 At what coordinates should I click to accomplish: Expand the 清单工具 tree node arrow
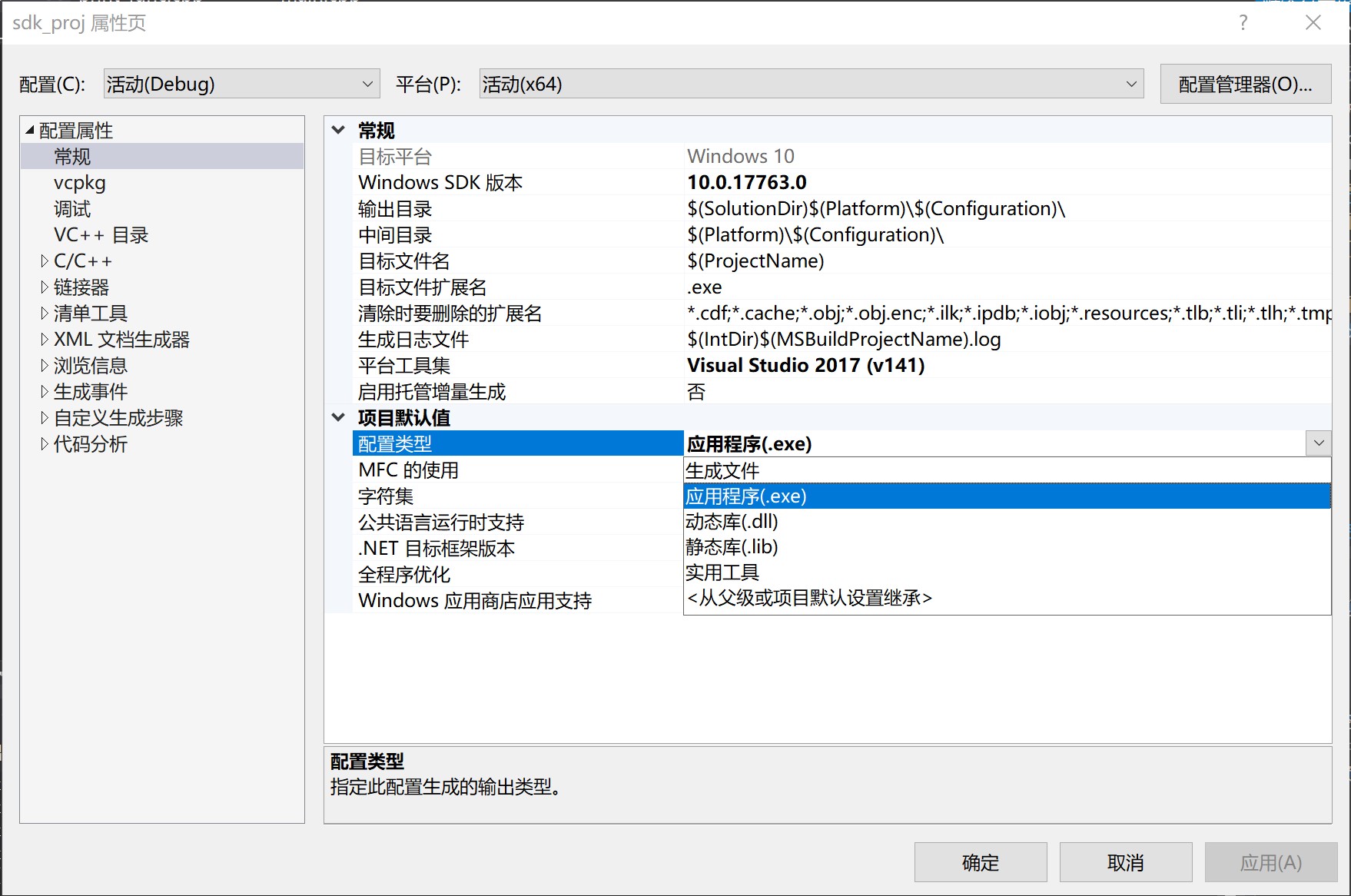click(x=44, y=314)
